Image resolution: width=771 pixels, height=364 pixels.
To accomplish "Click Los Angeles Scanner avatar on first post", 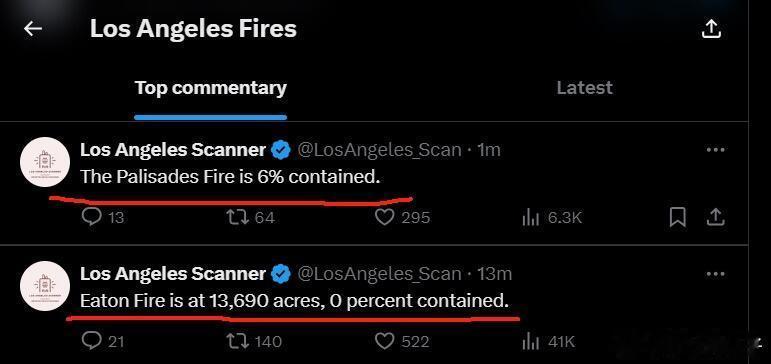I will click(x=45, y=162).
